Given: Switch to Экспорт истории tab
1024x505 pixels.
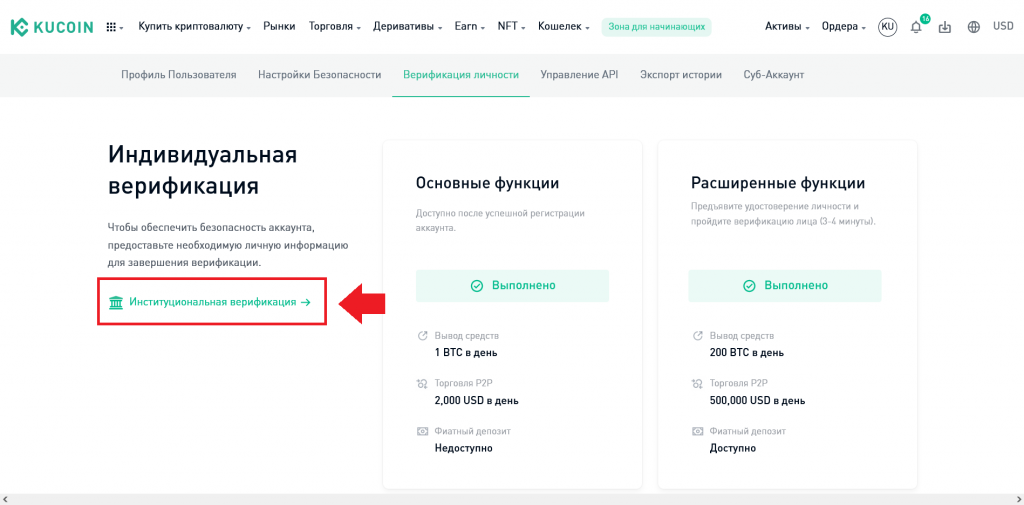Looking at the screenshot, I should tap(681, 75).
